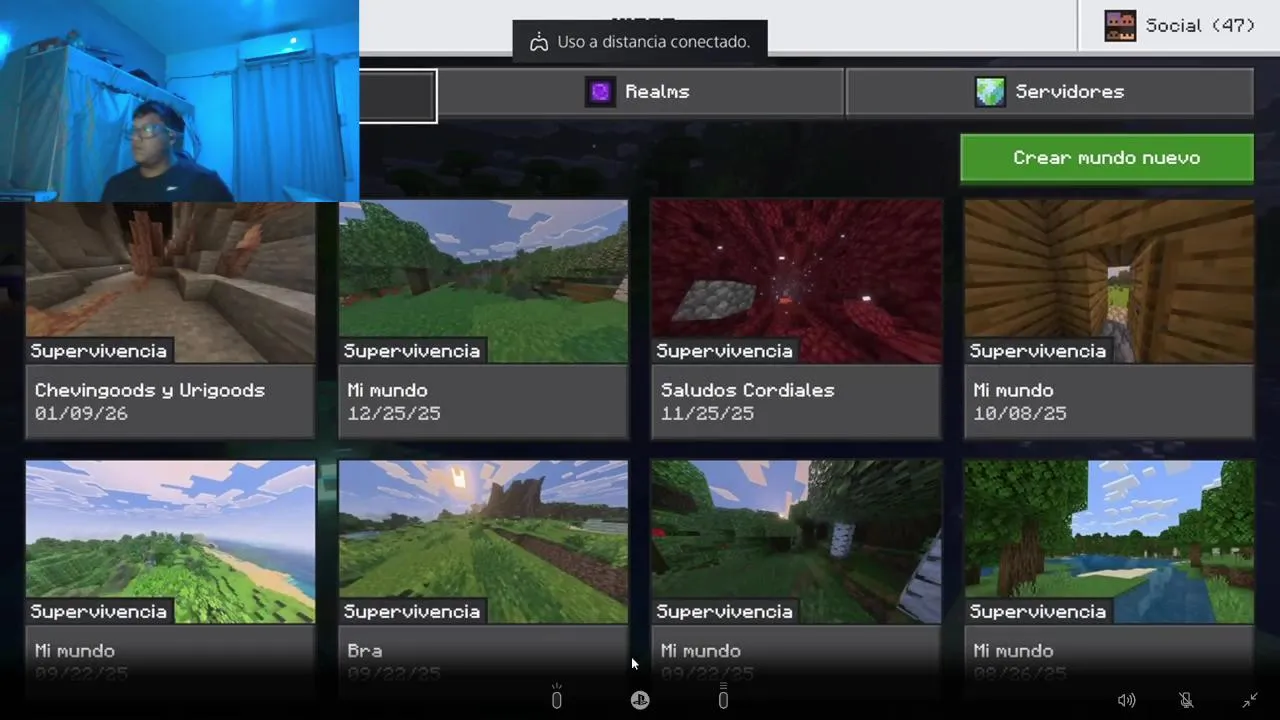This screenshot has height=720, width=1280.
Task: Click Supervivencia label on the Bra card
Action: click(x=411, y=611)
